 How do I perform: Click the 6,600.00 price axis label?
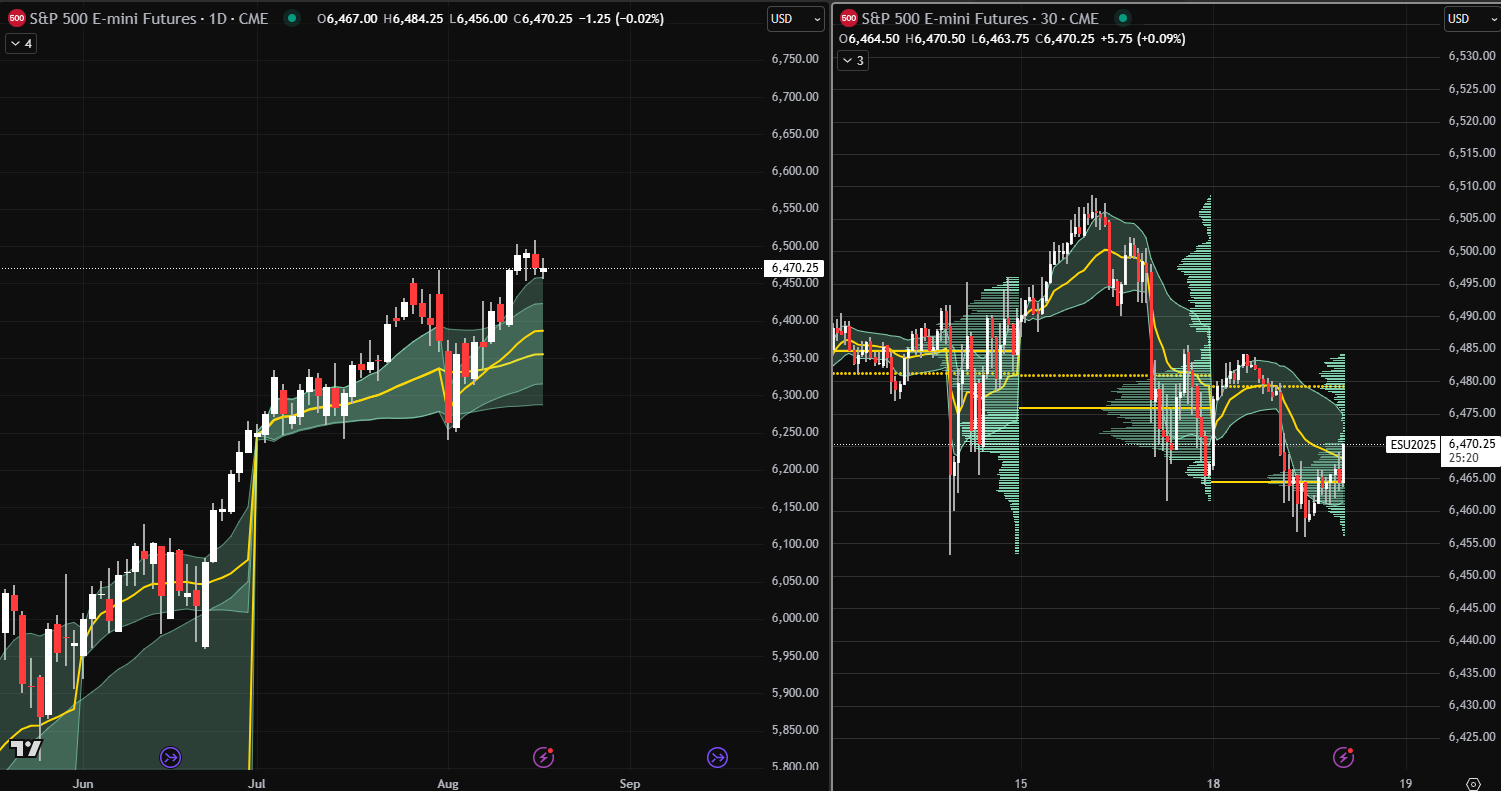[x=795, y=171]
